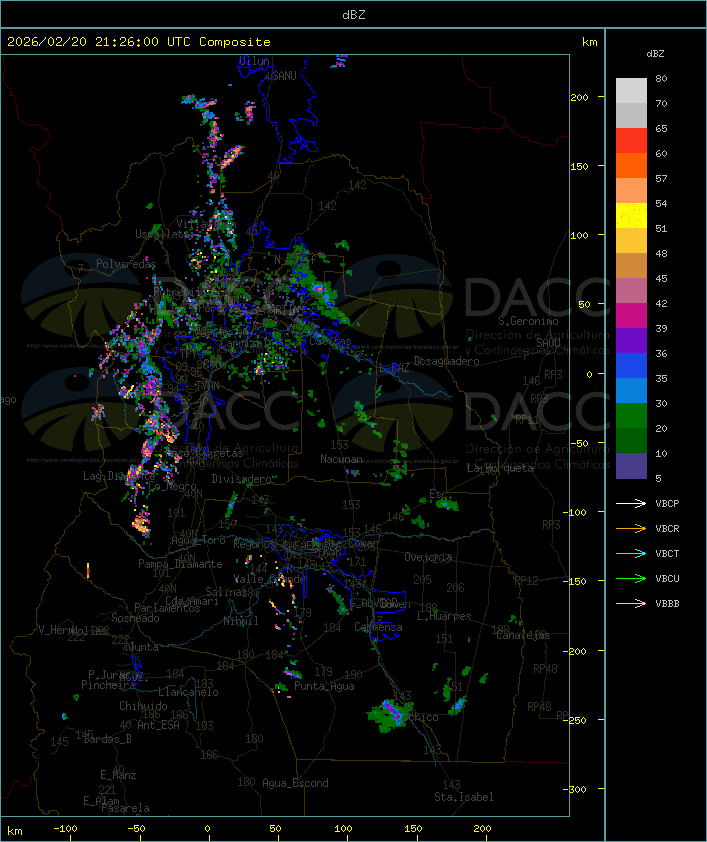The height and width of the screenshot is (842, 707).
Task: Click the Carmensa place label
Action: click(378, 627)
